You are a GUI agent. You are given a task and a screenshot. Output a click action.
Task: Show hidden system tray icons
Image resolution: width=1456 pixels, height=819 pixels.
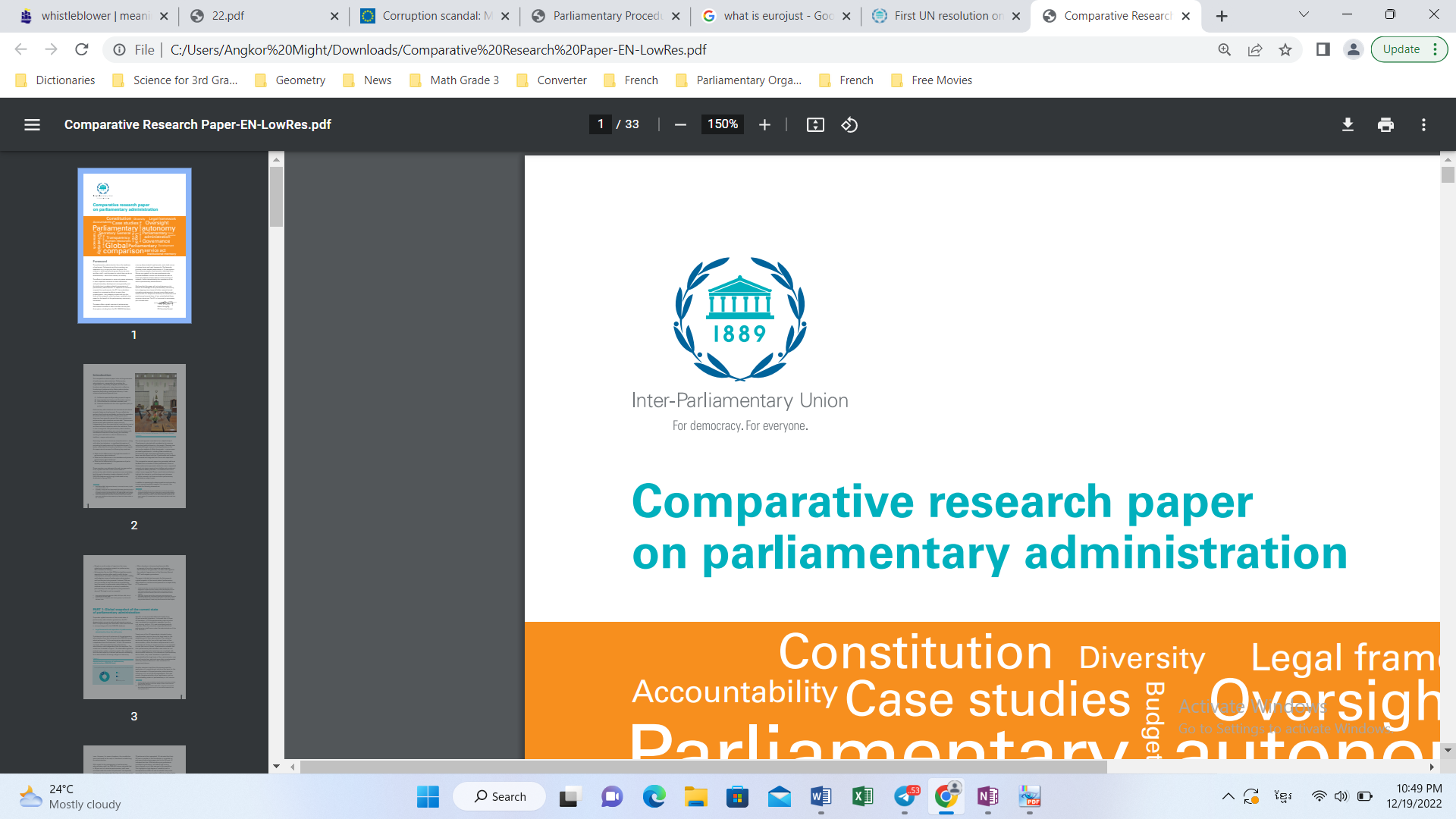(1228, 796)
